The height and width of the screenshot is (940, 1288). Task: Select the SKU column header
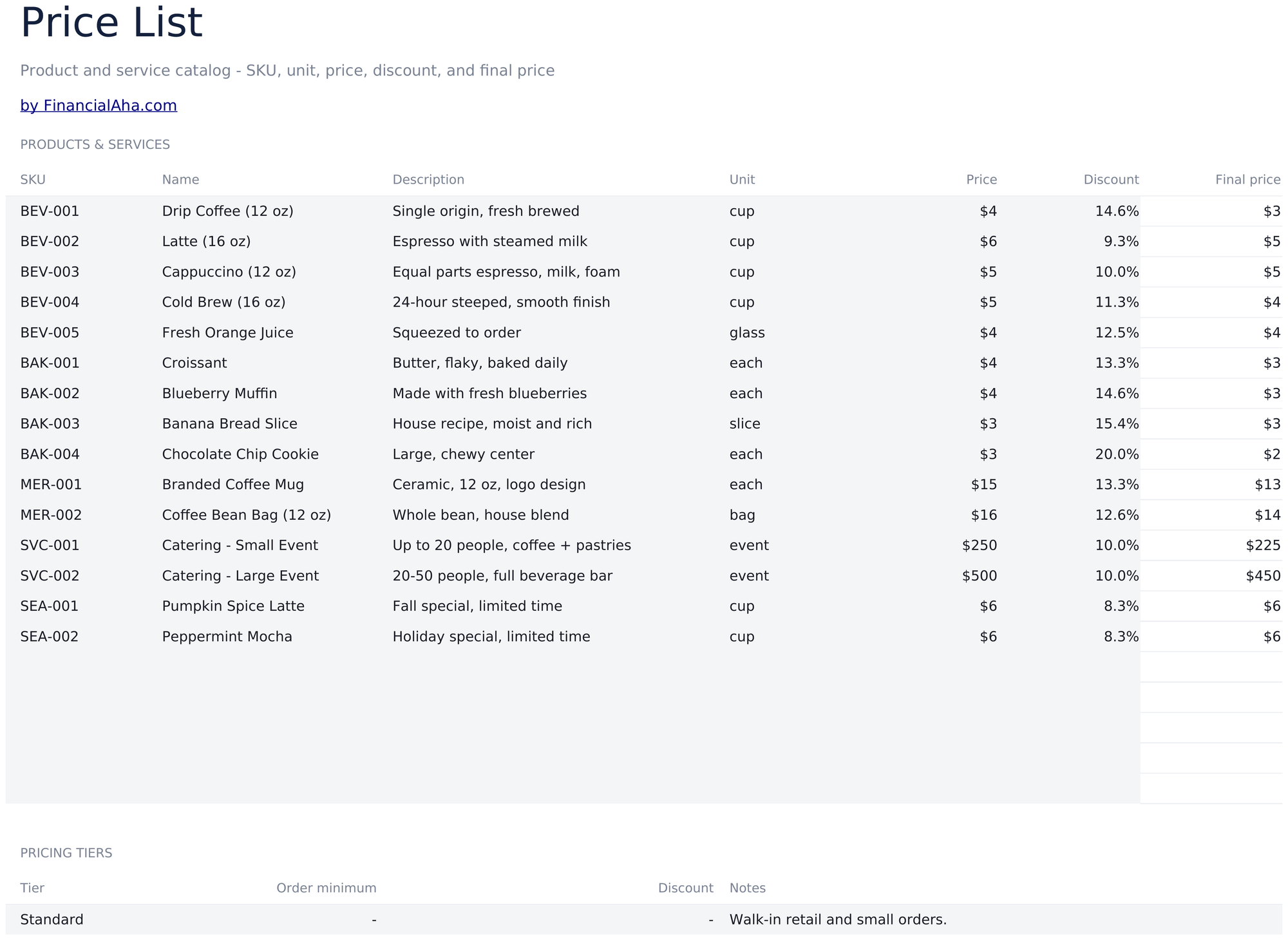pyautogui.click(x=33, y=180)
